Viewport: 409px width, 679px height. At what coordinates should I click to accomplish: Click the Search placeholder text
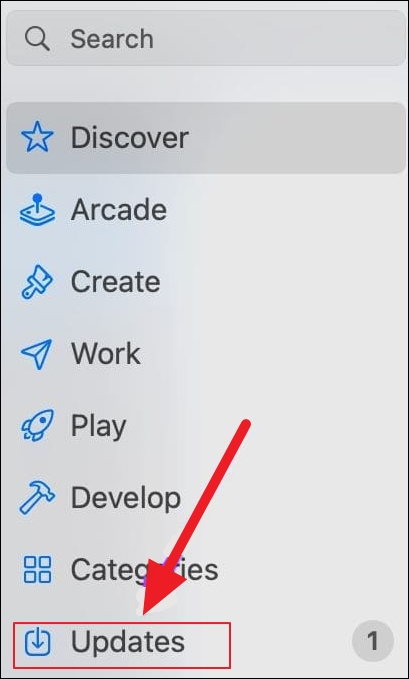(x=112, y=39)
